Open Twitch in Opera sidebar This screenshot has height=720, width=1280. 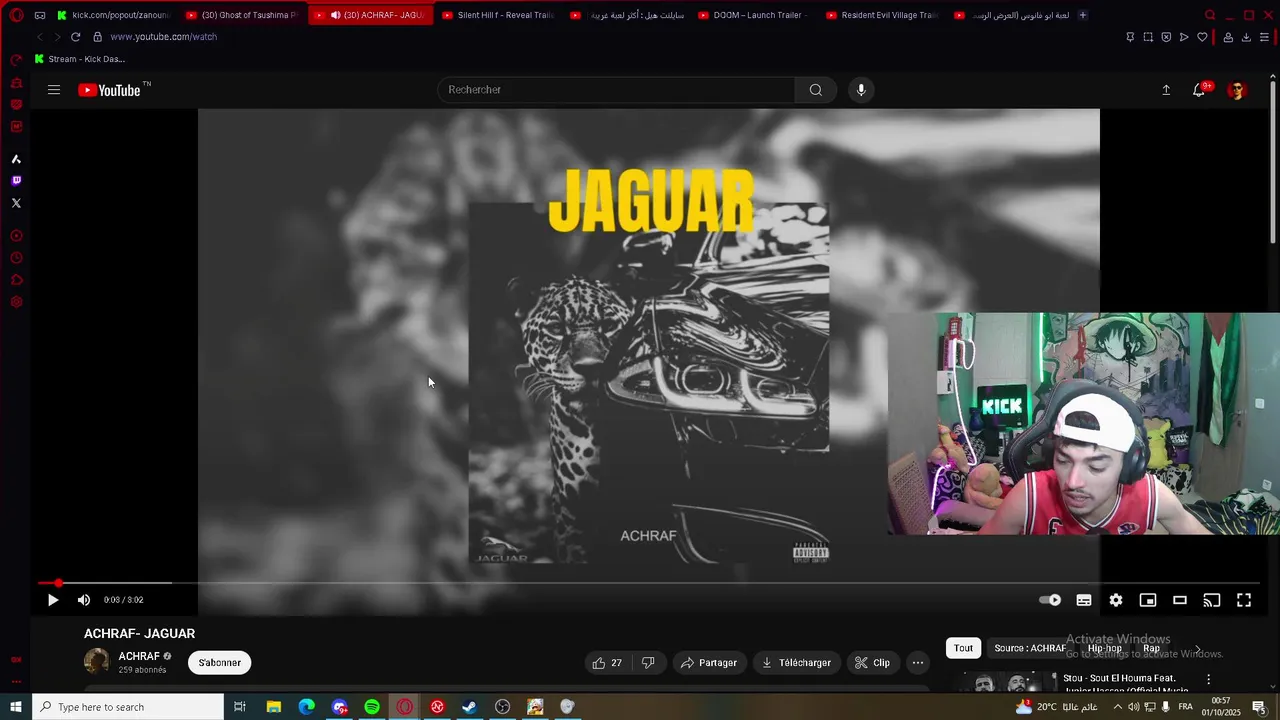(x=16, y=181)
